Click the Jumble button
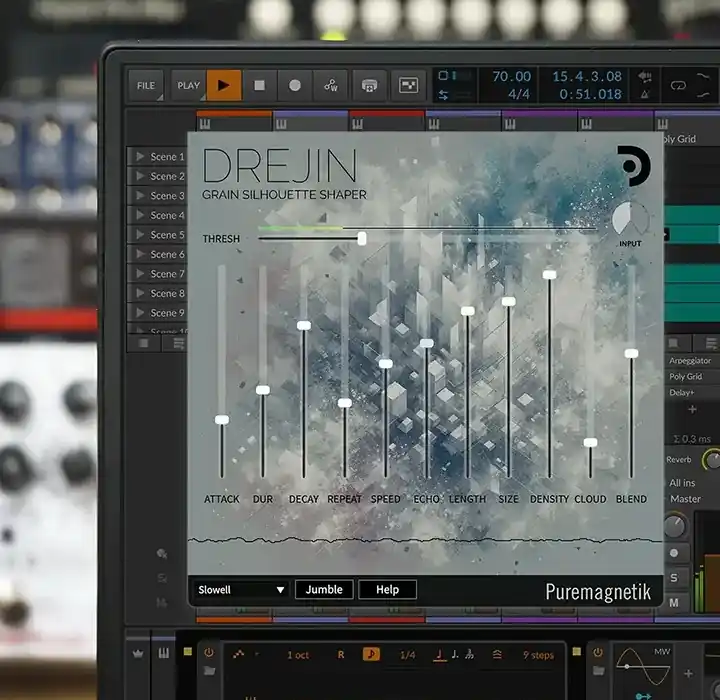This screenshot has width=720, height=700. (x=324, y=590)
